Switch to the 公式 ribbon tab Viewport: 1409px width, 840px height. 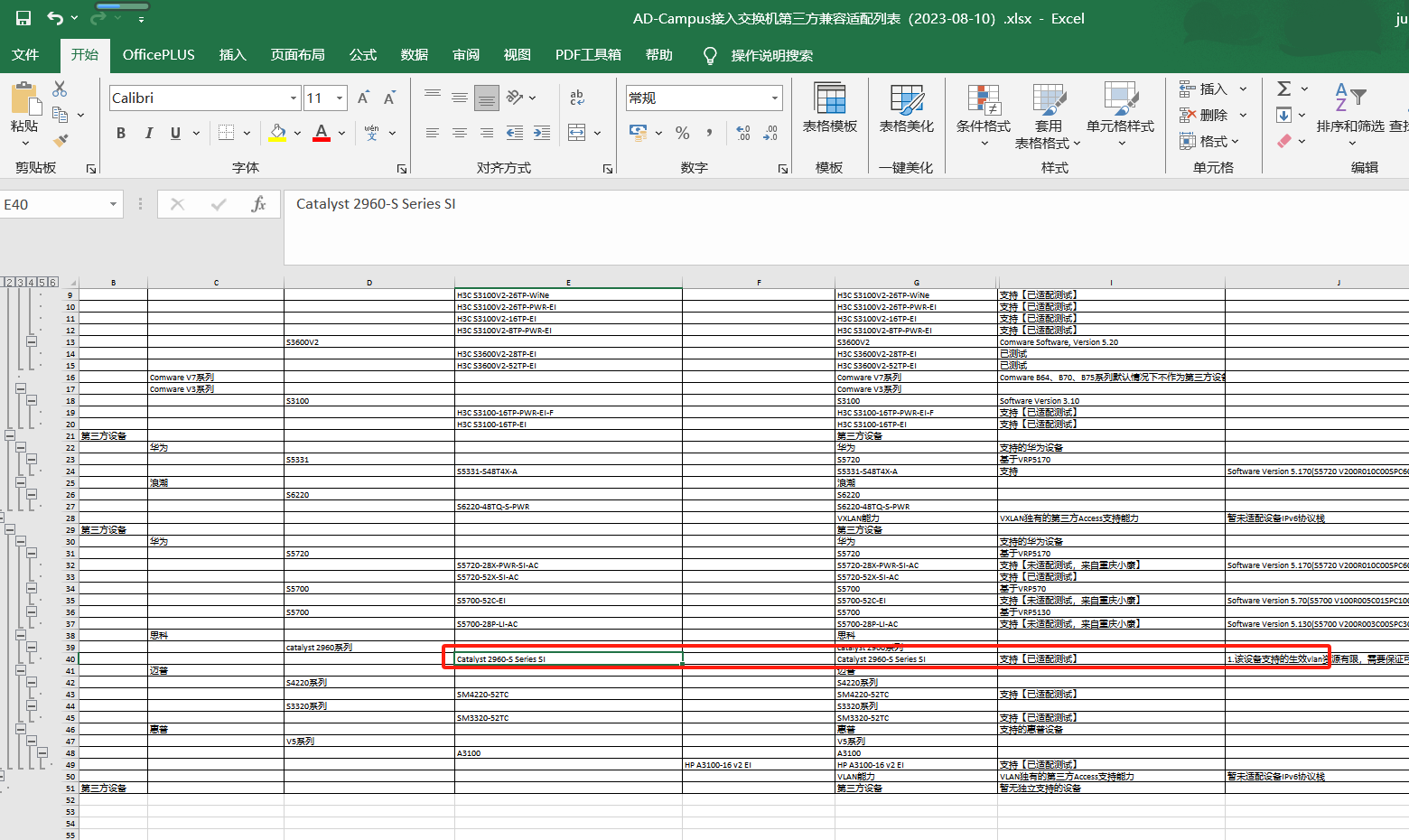point(362,55)
